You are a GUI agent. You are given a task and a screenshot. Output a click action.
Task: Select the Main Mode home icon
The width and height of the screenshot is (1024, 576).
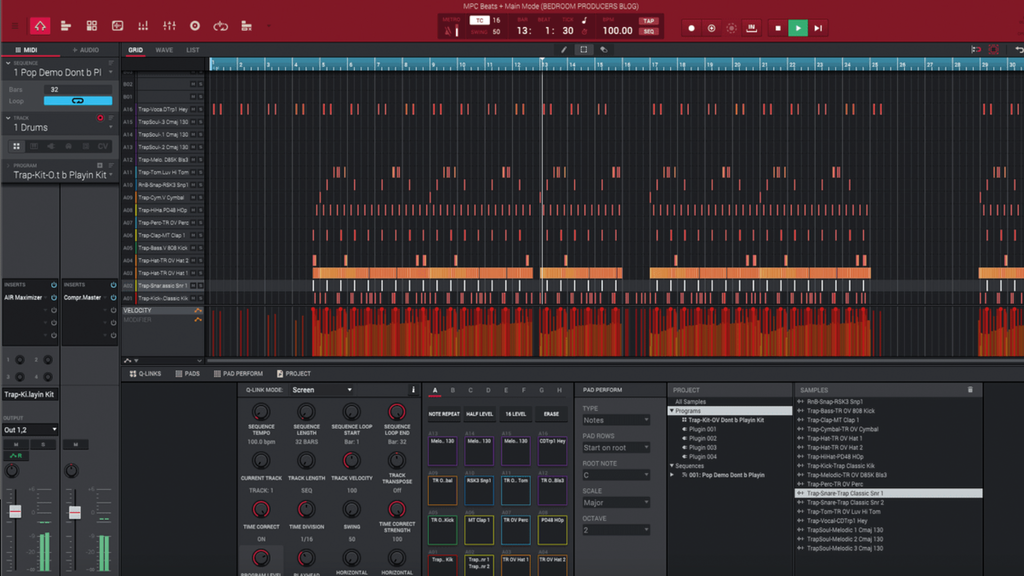pos(40,25)
